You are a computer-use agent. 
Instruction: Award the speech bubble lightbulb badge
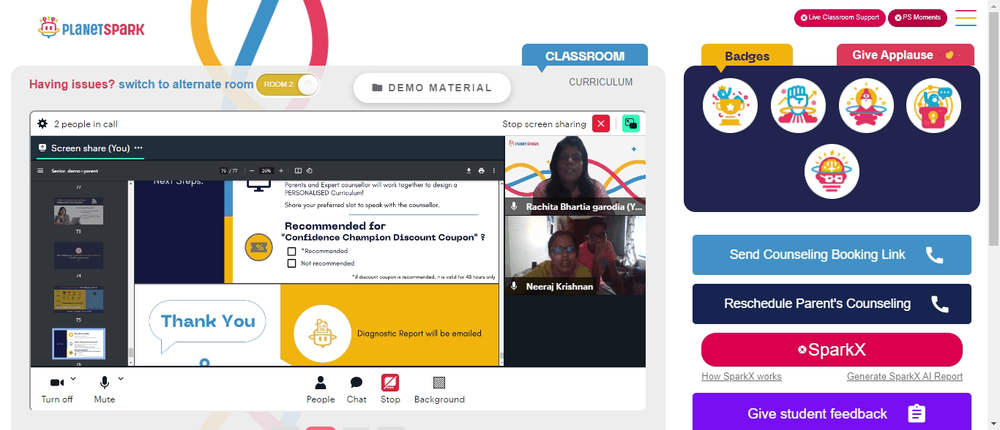[934, 106]
